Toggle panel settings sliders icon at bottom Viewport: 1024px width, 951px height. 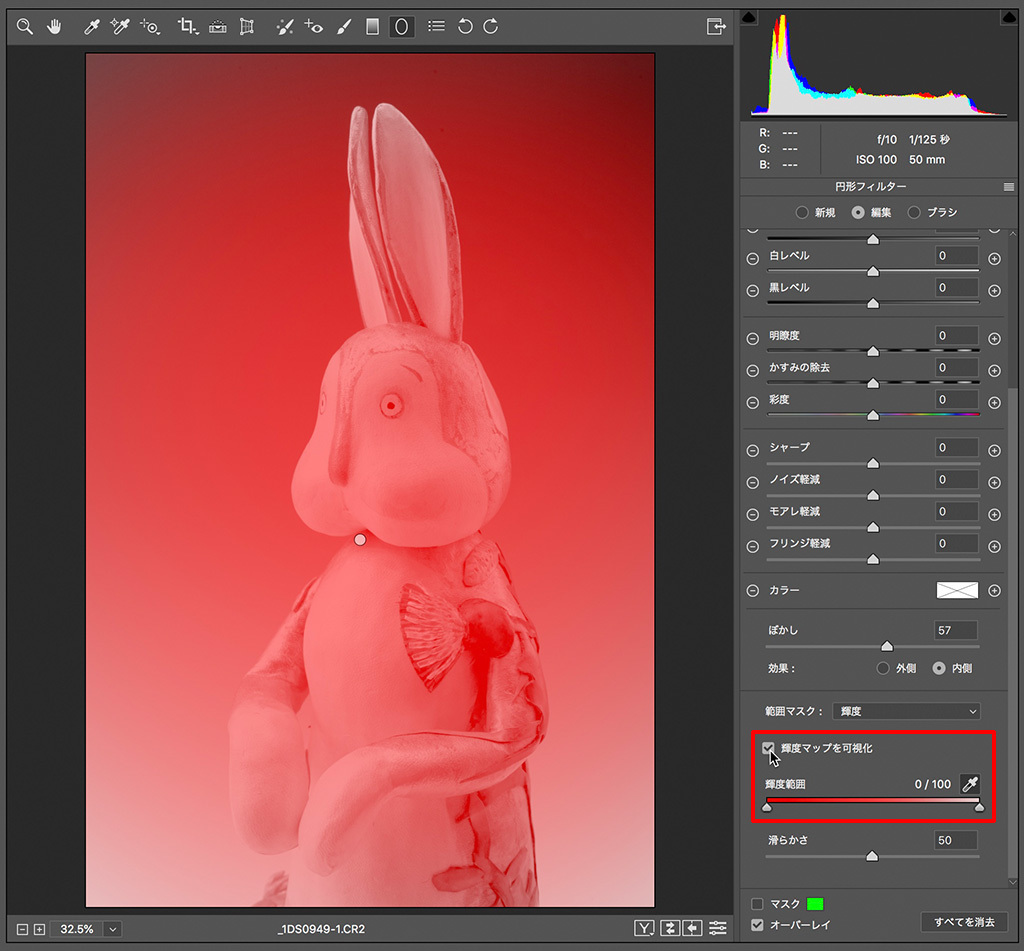pos(717,928)
